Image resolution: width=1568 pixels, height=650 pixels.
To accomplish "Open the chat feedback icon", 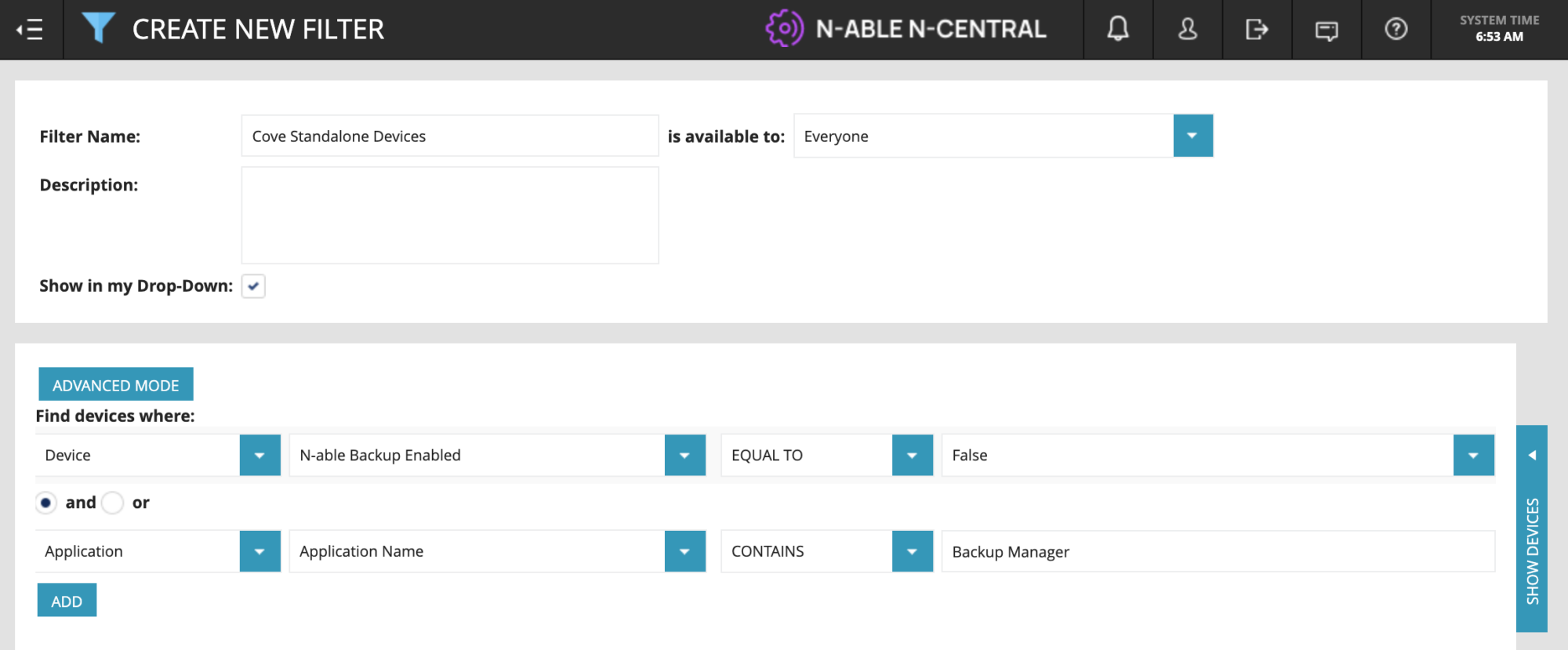I will 1326,30.
